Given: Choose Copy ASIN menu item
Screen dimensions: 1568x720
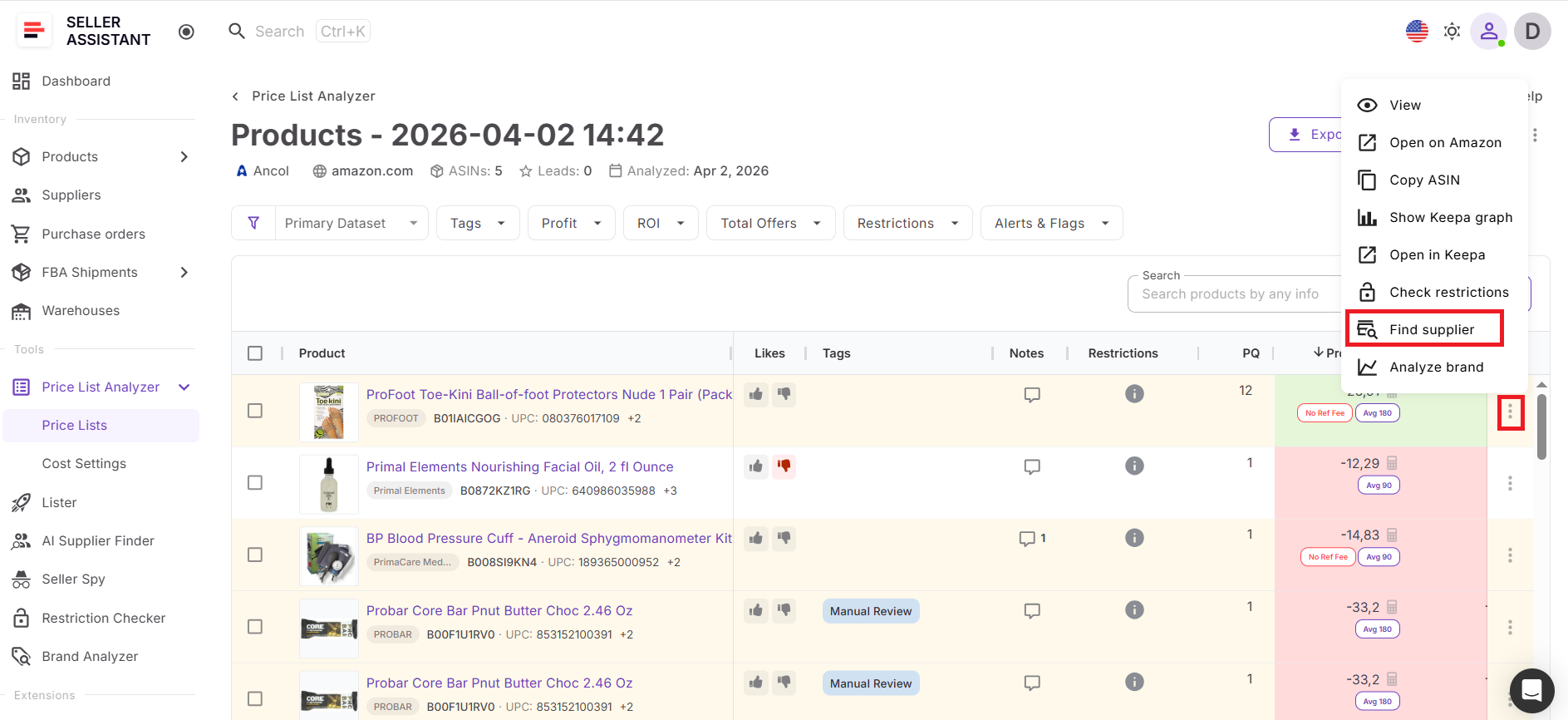Looking at the screenshot, I should pos(1434,180).
